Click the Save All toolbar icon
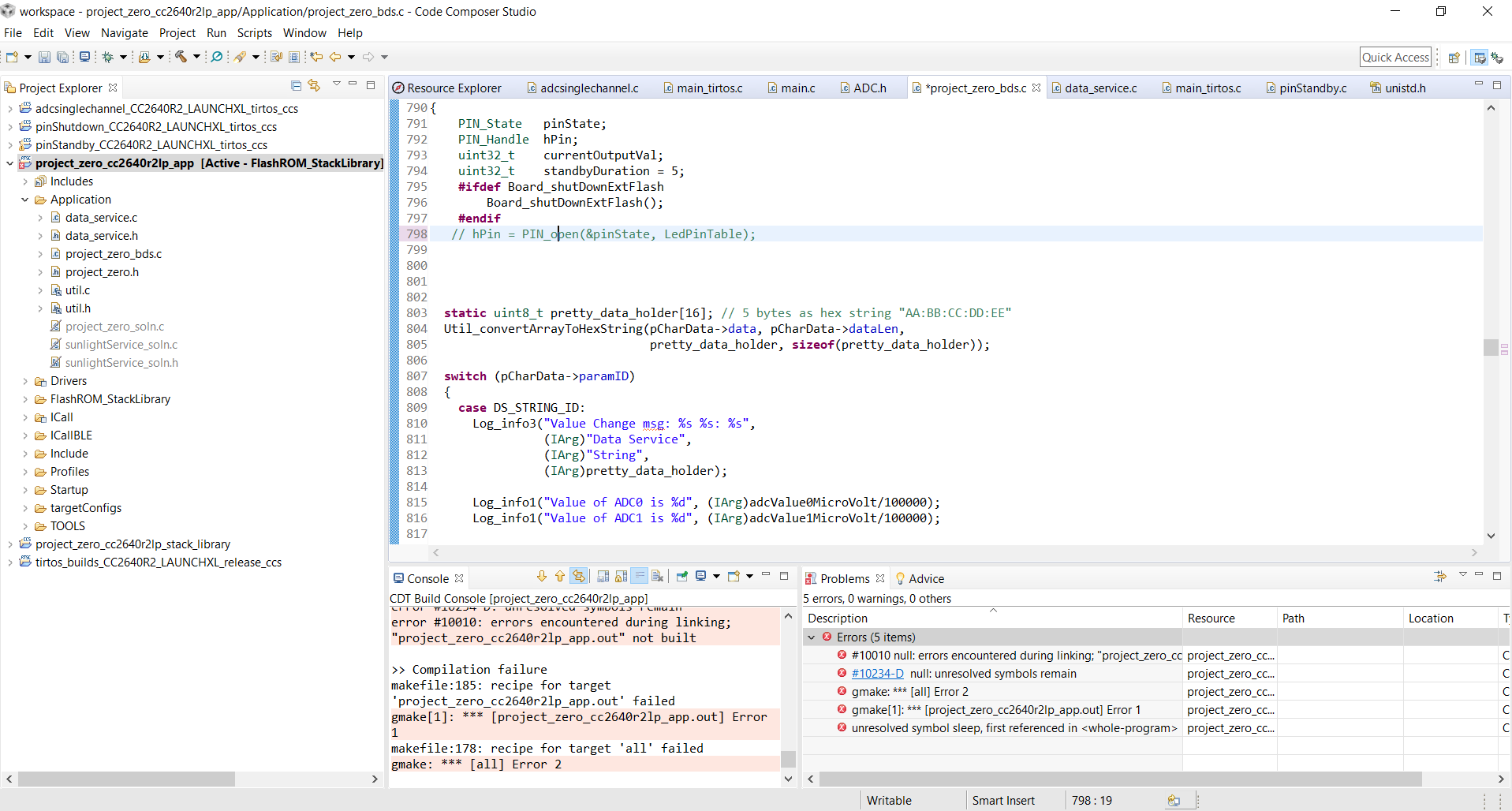 [x=62, y=57]
